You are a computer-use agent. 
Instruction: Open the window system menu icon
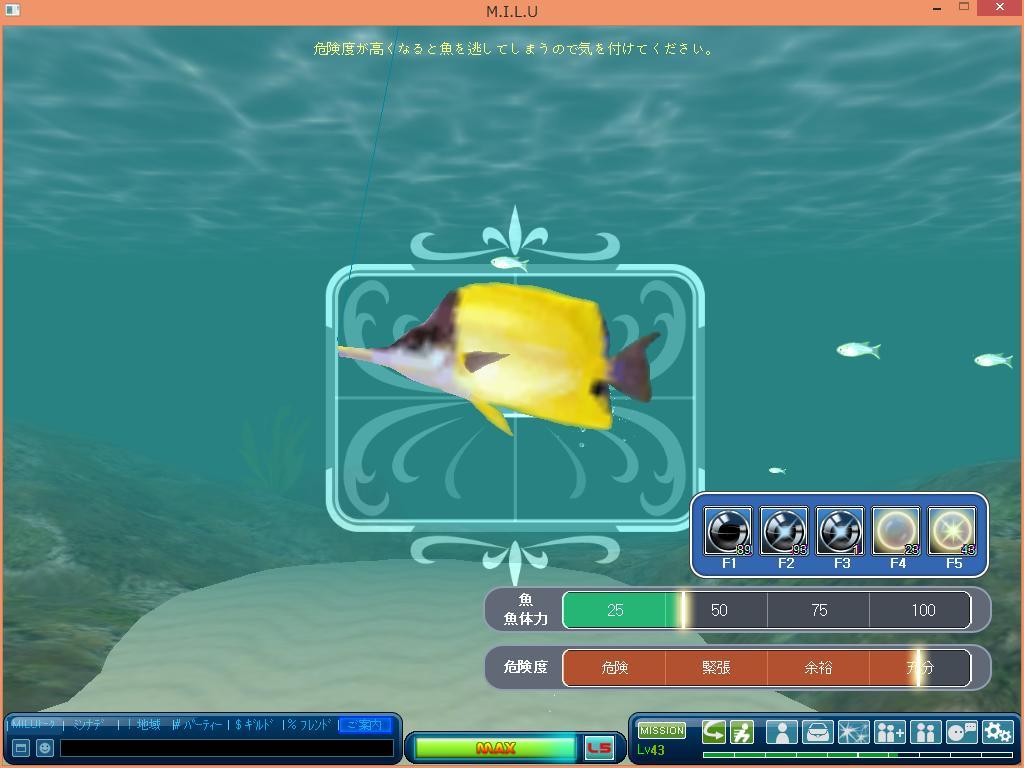pos(12,10)
